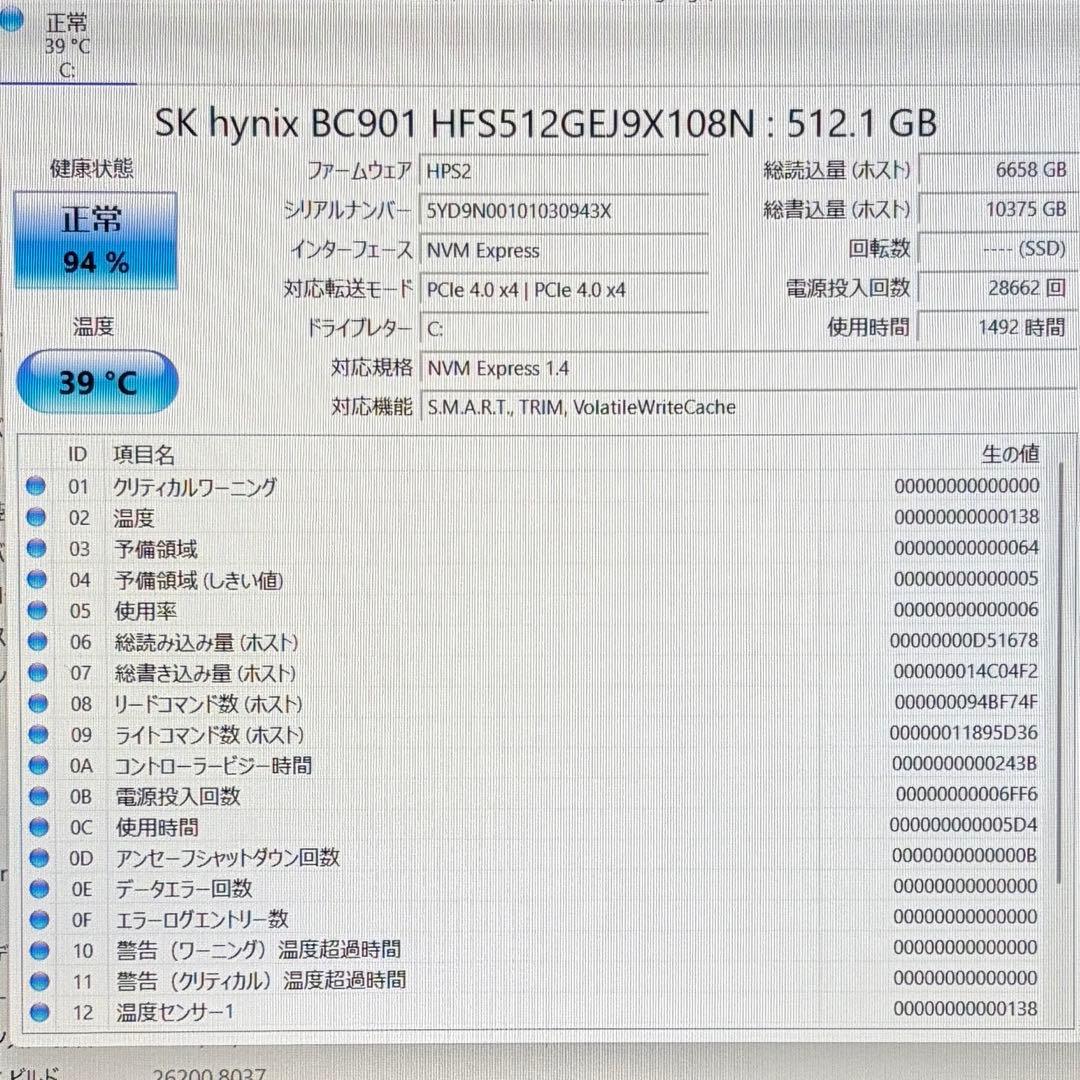Viewport: 1080px width, 1080px height.
Task: Click the drive letter field C:
Action: click(563, 329)
